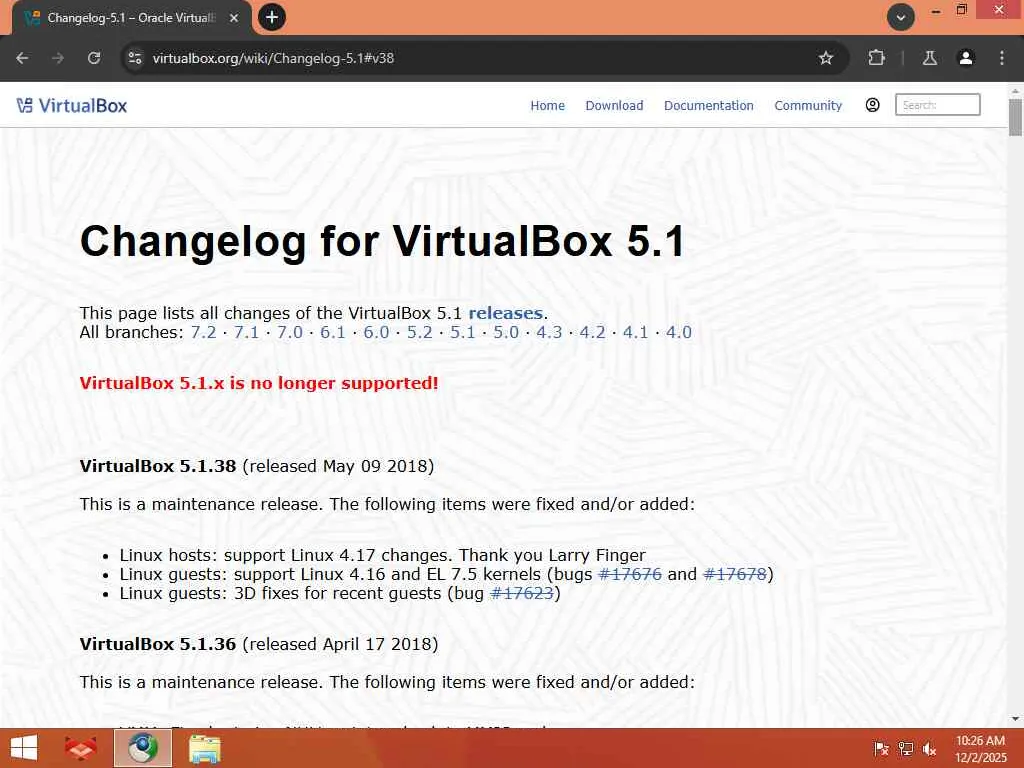Launch the red app in taskbar
The width and height of the screenshot is (1024, 768).
tap(81, 748)
